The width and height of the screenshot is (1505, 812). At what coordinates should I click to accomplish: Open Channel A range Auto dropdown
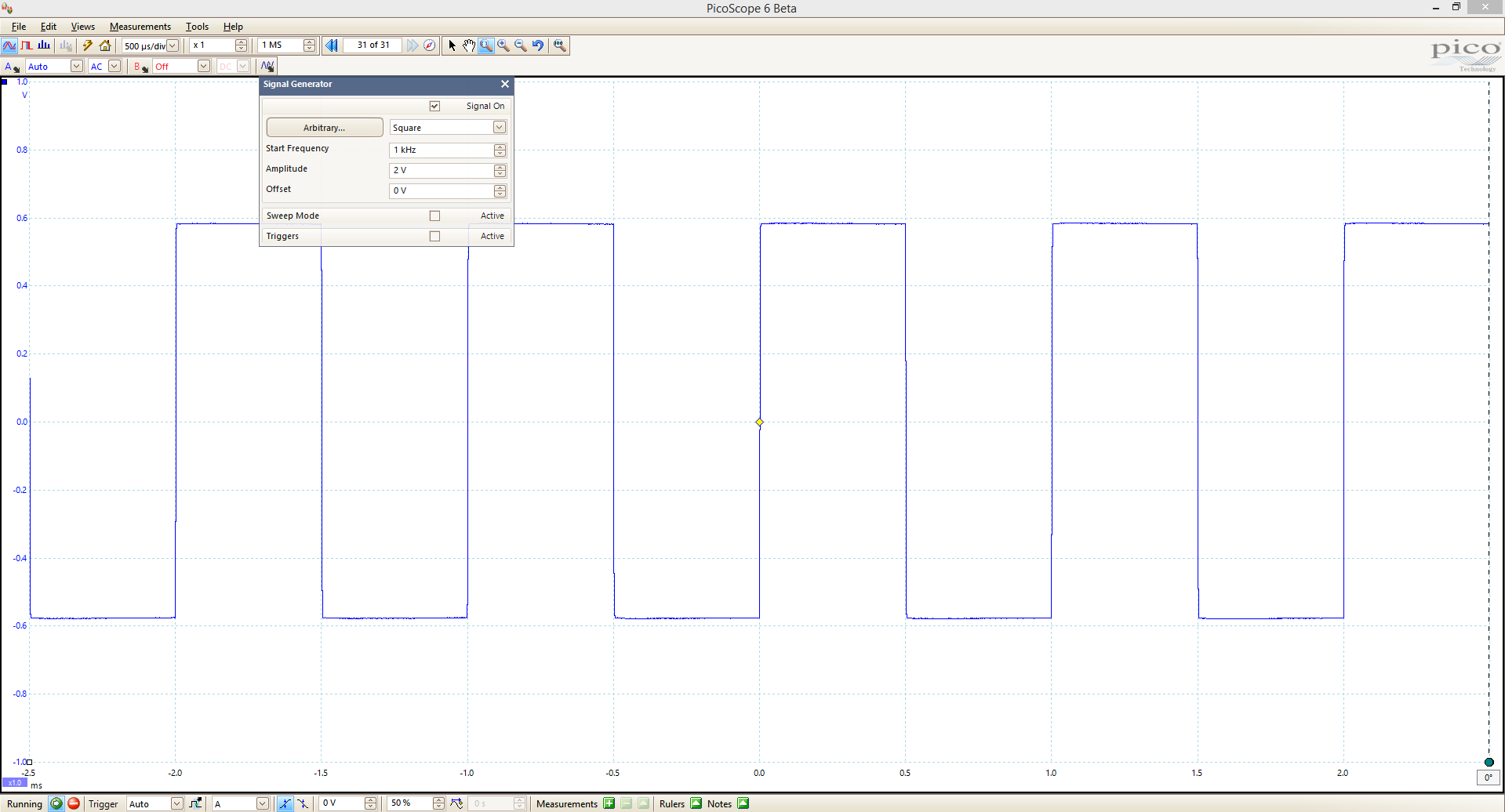tap(77, 67)
